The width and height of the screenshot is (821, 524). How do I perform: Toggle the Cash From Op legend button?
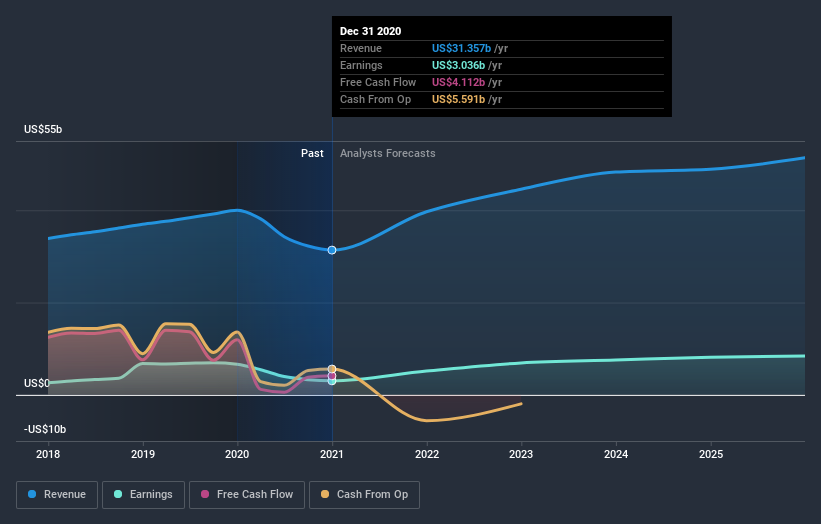pyautogui.click(x=364, y=495)
